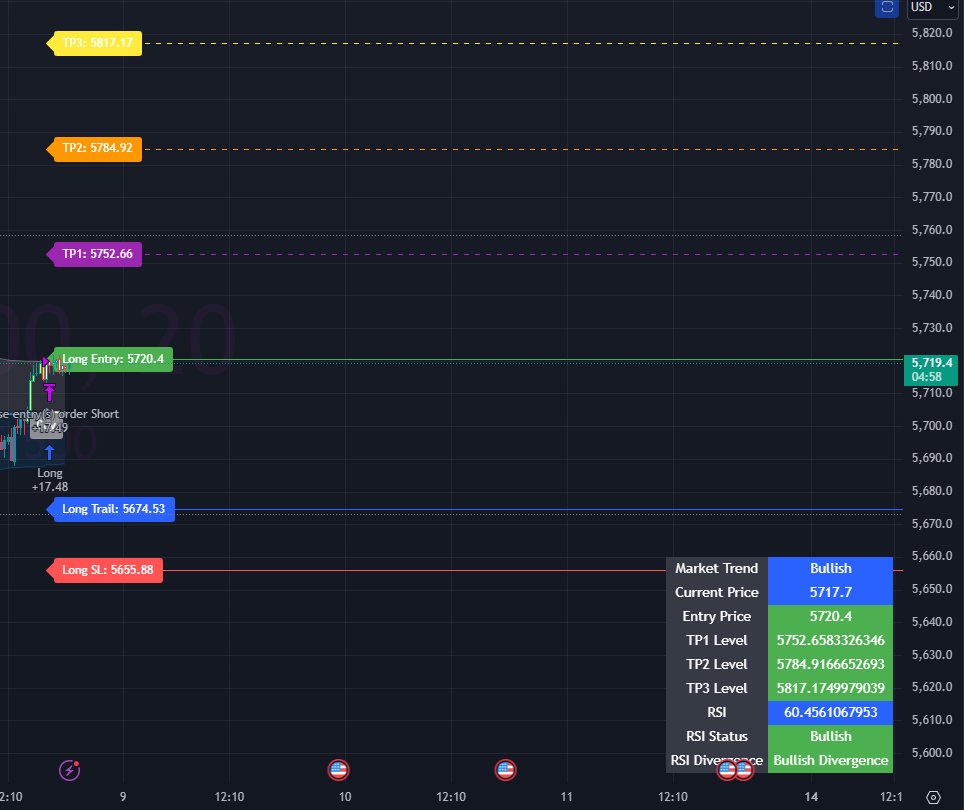Select the US flag economic event icon under candle 10
The image size is (964, 810).
(x=338, y=769)
